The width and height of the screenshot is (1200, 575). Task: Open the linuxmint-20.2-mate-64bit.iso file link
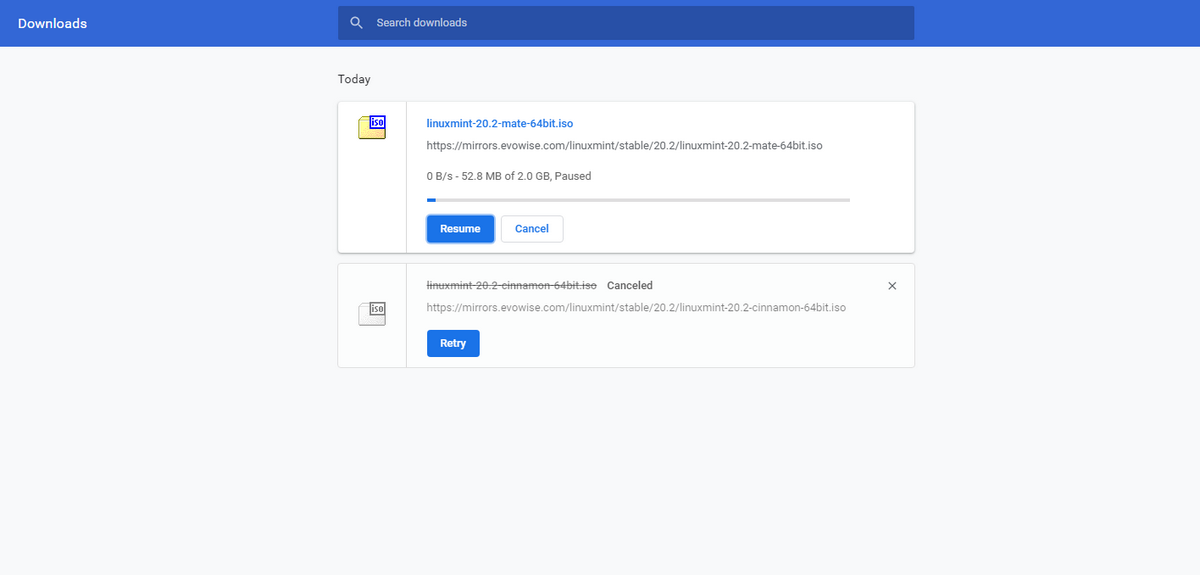500,124
